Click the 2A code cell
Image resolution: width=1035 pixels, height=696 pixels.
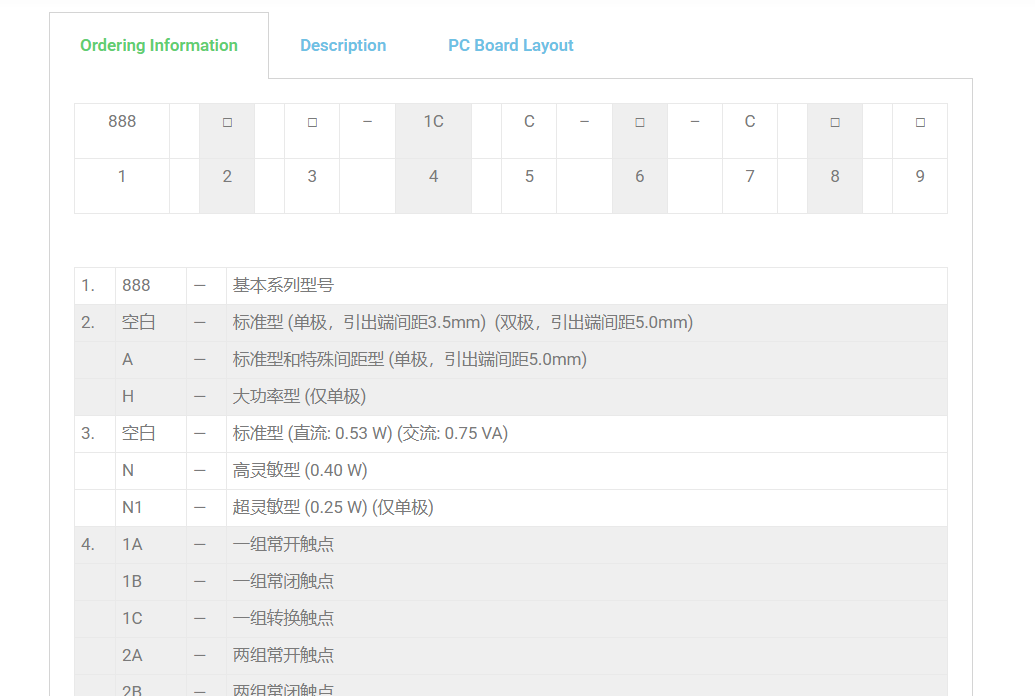point(132,656)
